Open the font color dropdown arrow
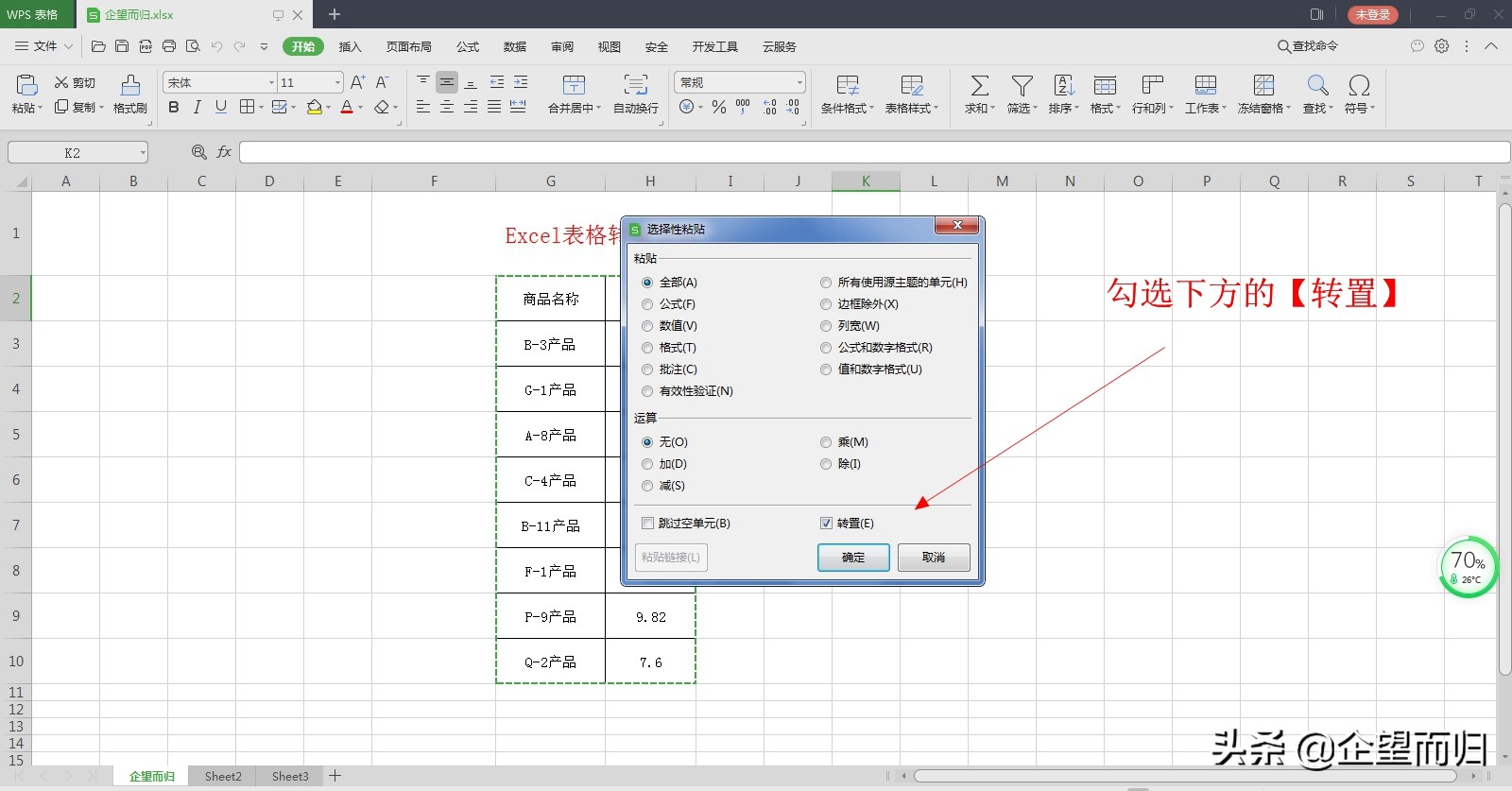 (x=360, y=108)
